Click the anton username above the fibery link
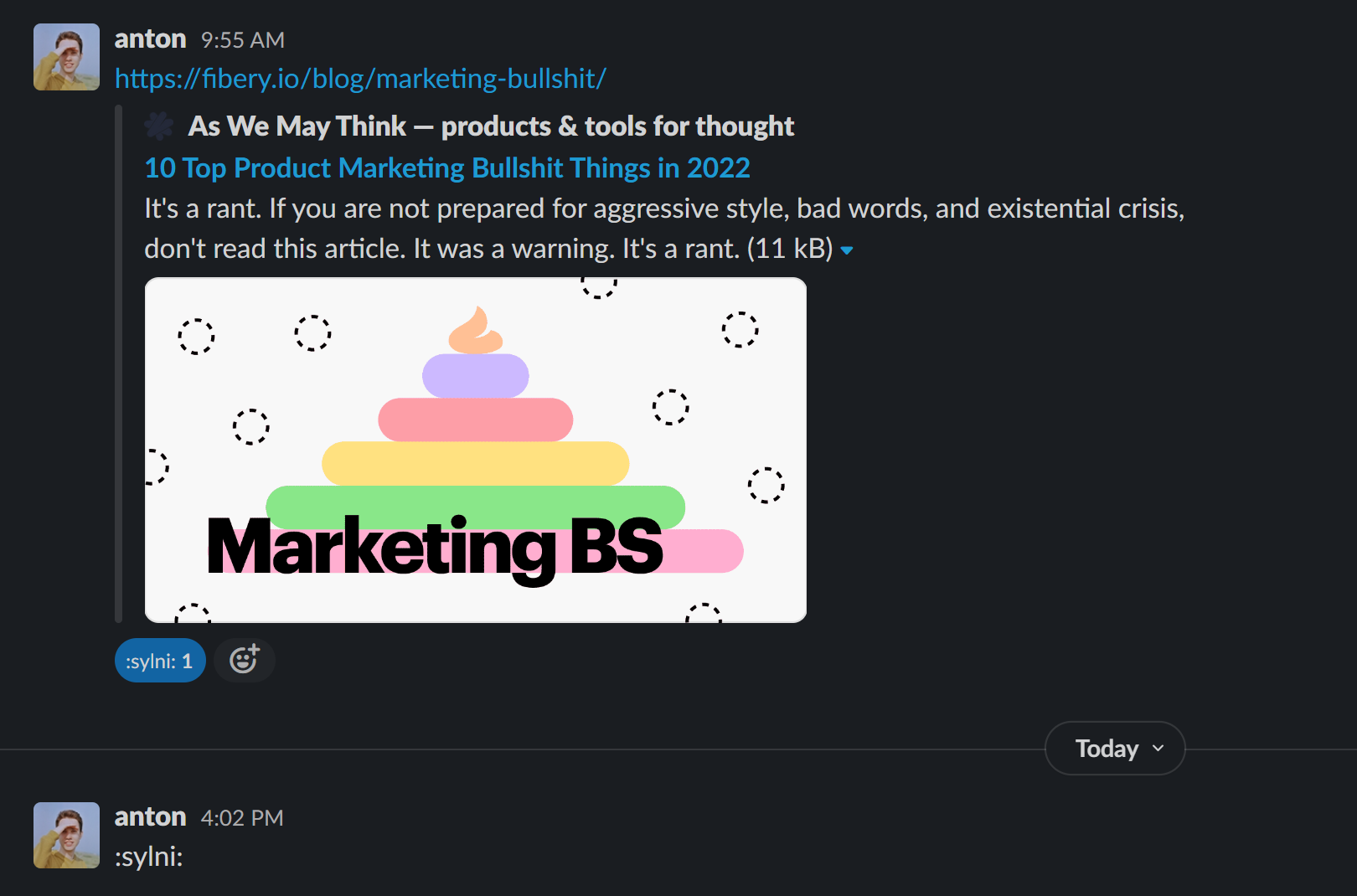This screenshot has height=896, width=1357. pyautogui.click(x=150, y=39)
